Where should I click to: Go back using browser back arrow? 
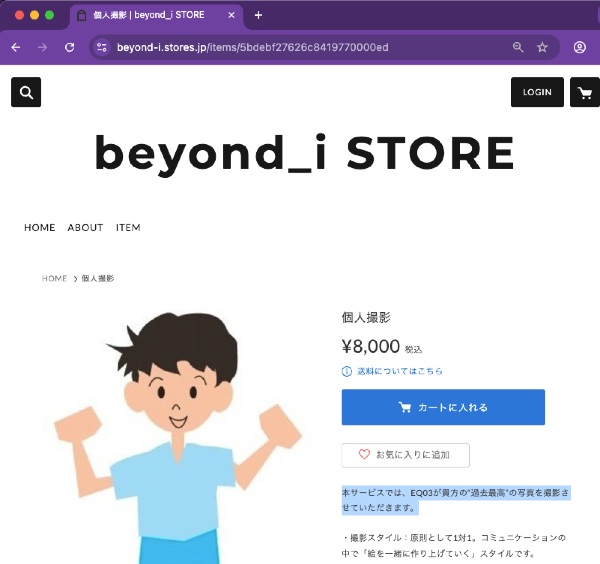[15, 47]
